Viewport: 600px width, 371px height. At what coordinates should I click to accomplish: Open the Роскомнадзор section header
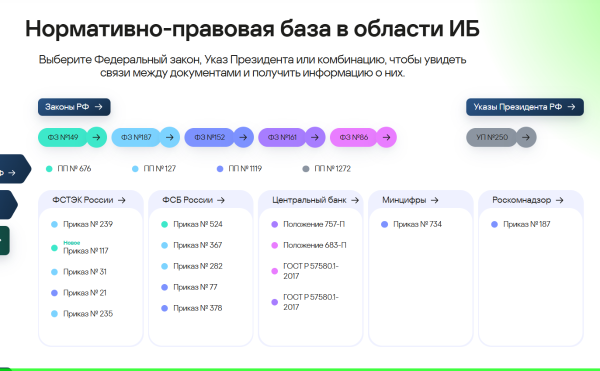click(528, 200)
